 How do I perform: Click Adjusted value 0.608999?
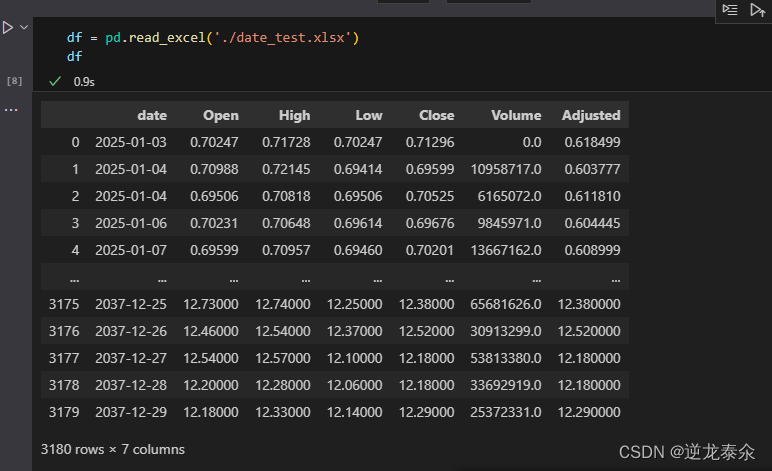pos(592,250)
